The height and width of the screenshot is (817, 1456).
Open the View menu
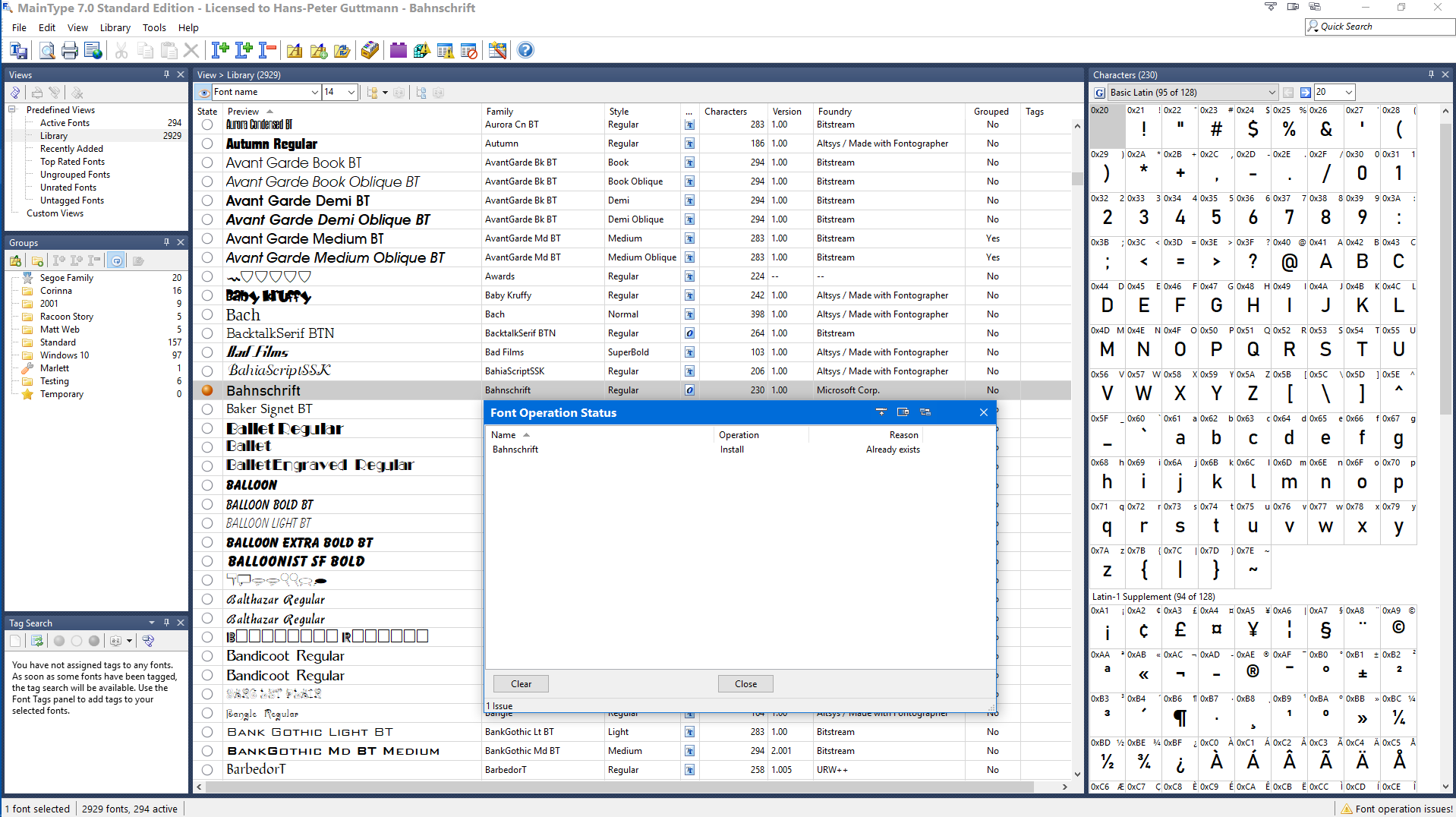(77, 28)
